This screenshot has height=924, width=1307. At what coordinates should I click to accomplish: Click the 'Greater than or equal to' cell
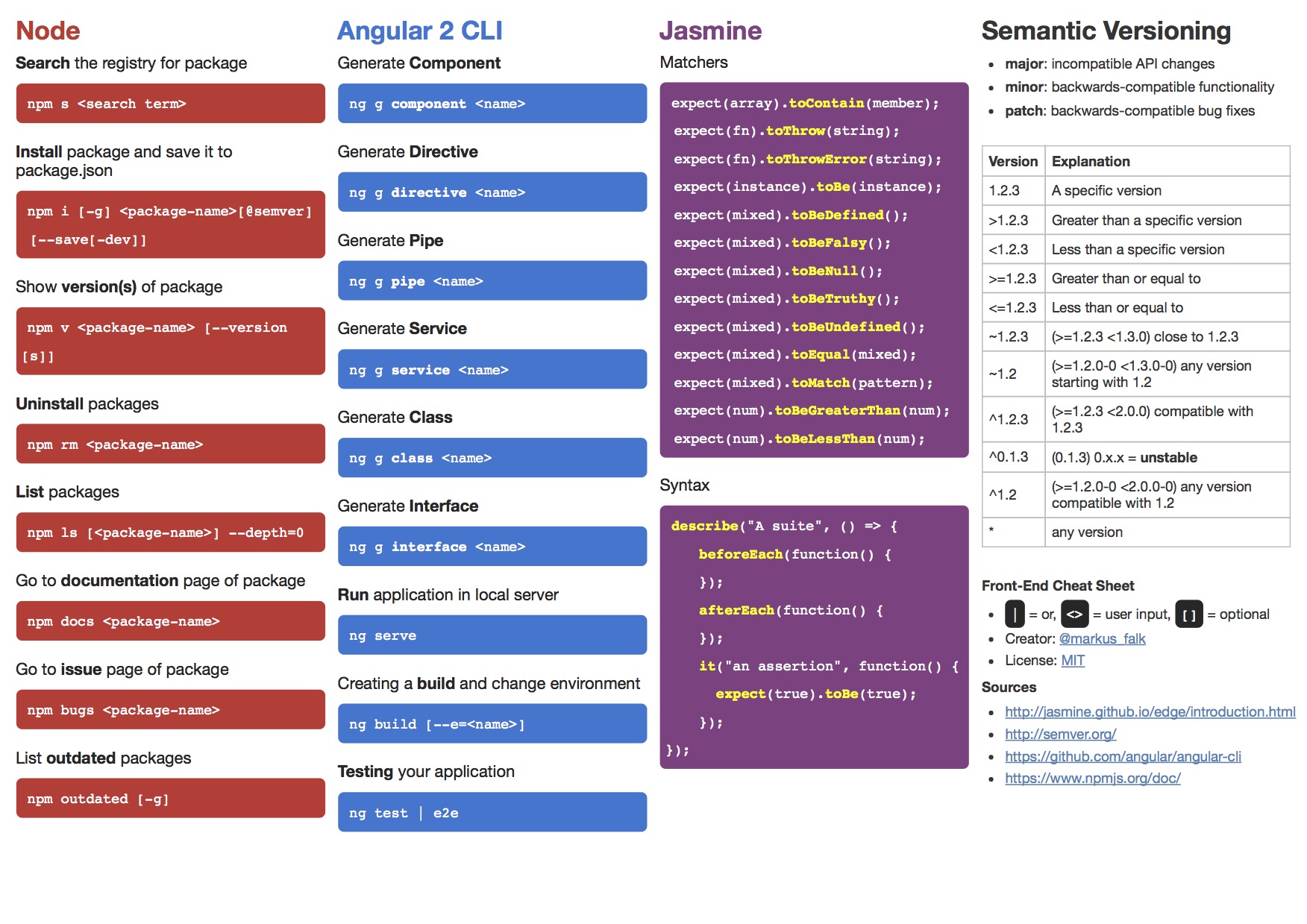(1167, 278)
